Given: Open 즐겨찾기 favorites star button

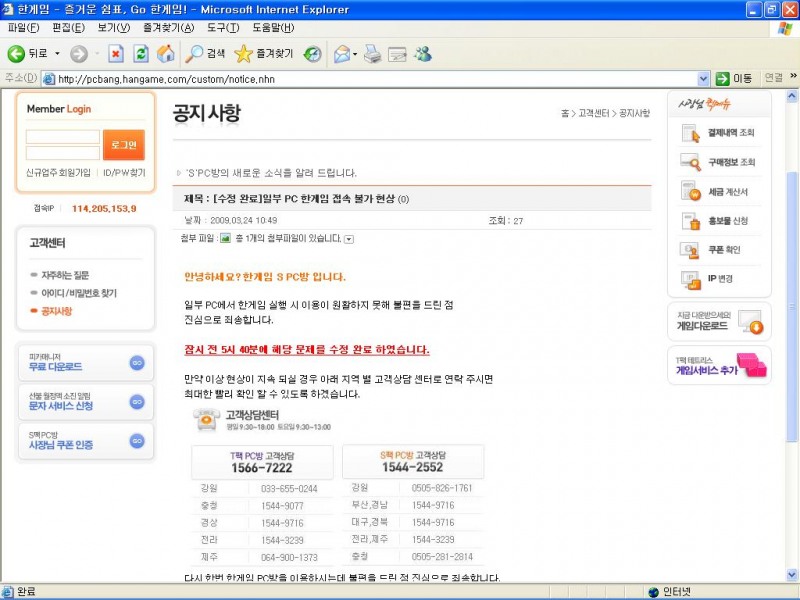Looking at the screenshot, I should [264, 54].
